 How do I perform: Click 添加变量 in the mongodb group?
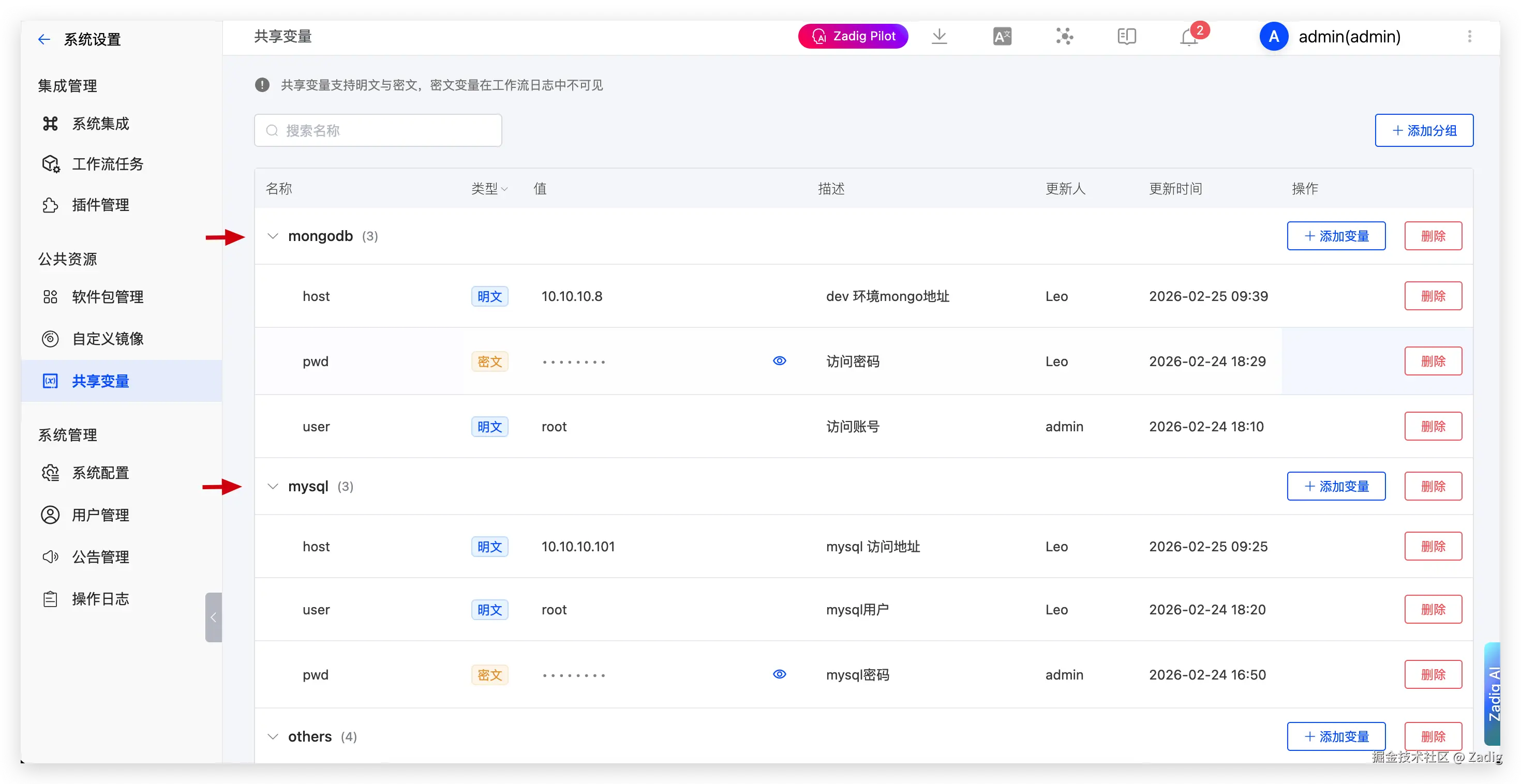[x=1336, y=236]
